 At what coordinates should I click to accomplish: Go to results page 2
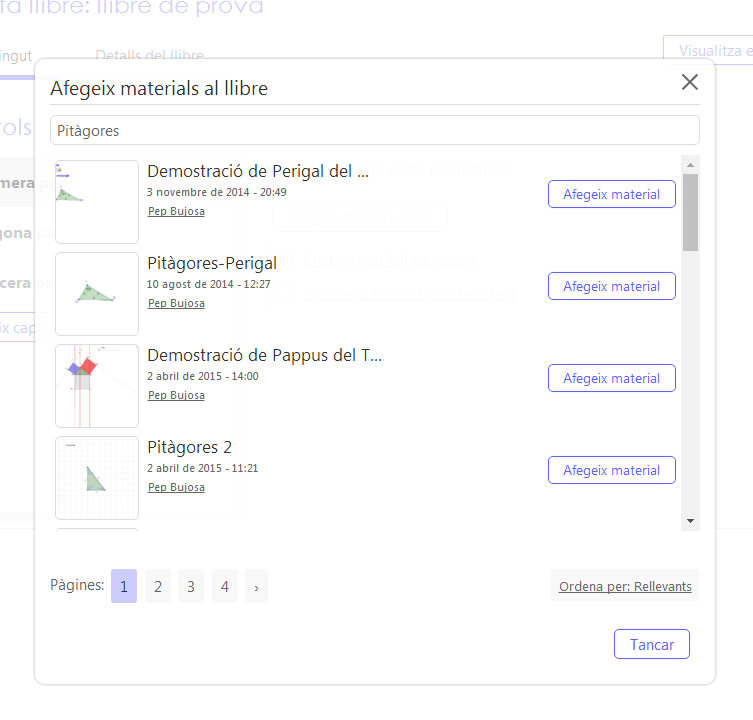pyautogui.click(x=158, y=586)
